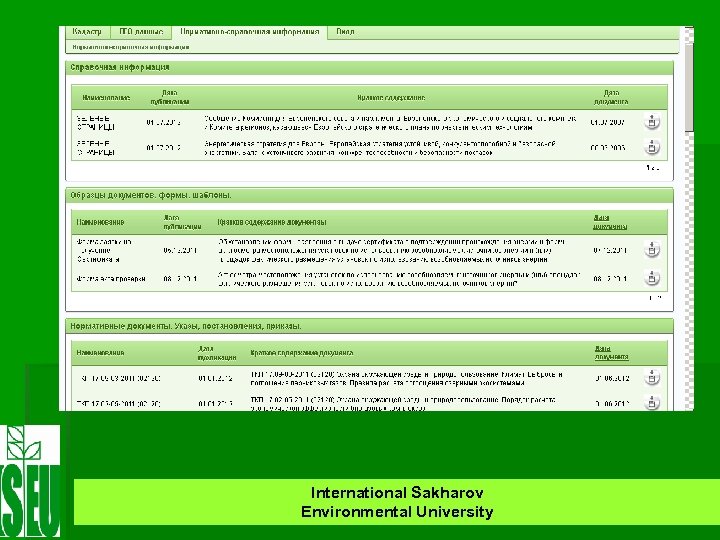The image size is (720, 540).
Task: Sort normative documents by 'Дата документа' header
Action: [611, 352]
